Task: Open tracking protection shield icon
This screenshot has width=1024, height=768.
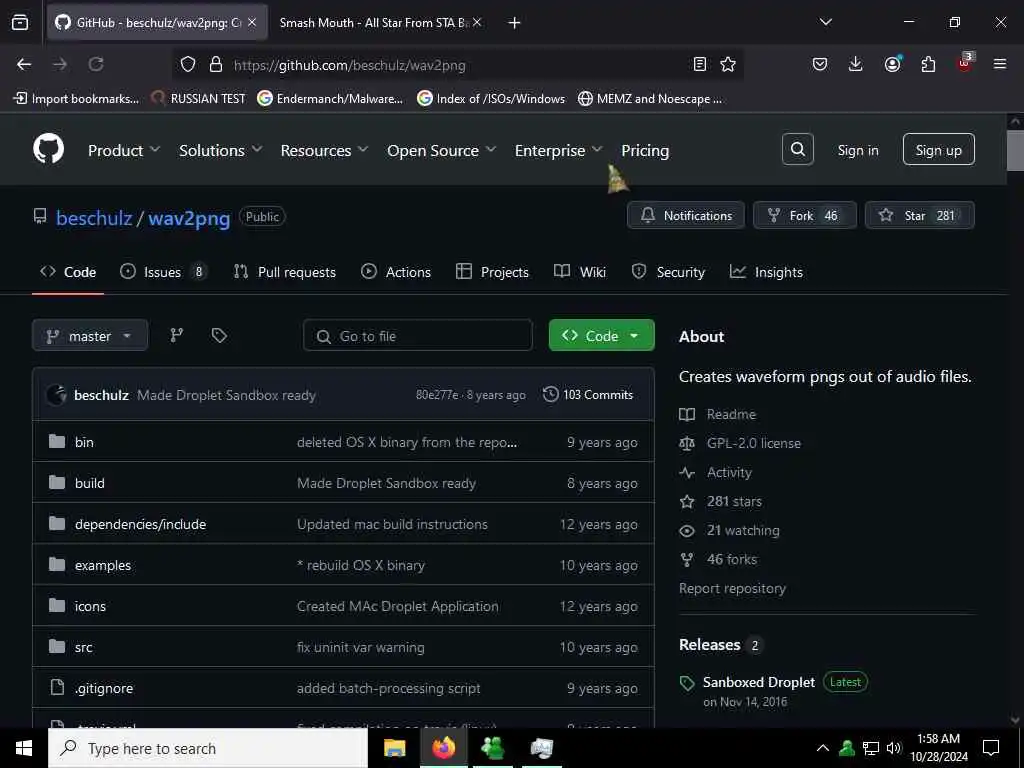Action: pyautogui.click(x=188, y=64)
